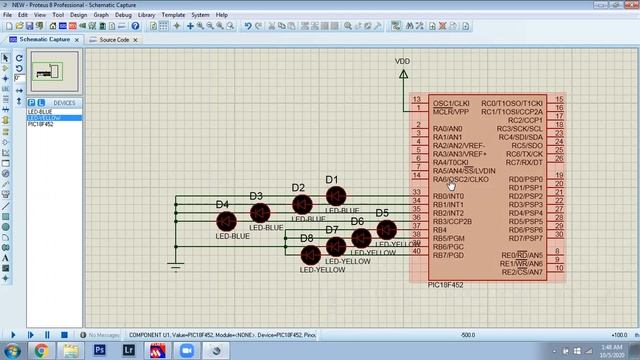Image resolution: width=640 pixels, height=360 pixels.
Task: Select the PIC18F452 microcontroller on schematic
Action: pos(487,187)
